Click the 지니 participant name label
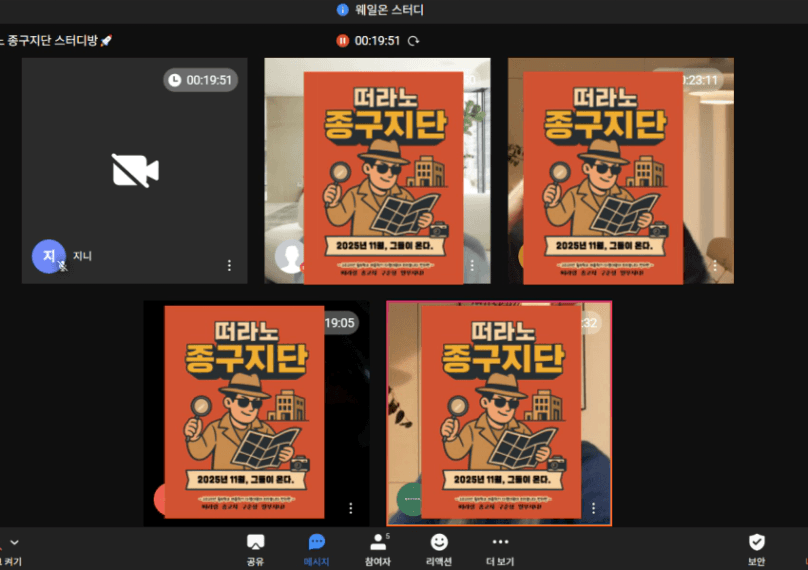808x570 pixels. click(82, 256)
